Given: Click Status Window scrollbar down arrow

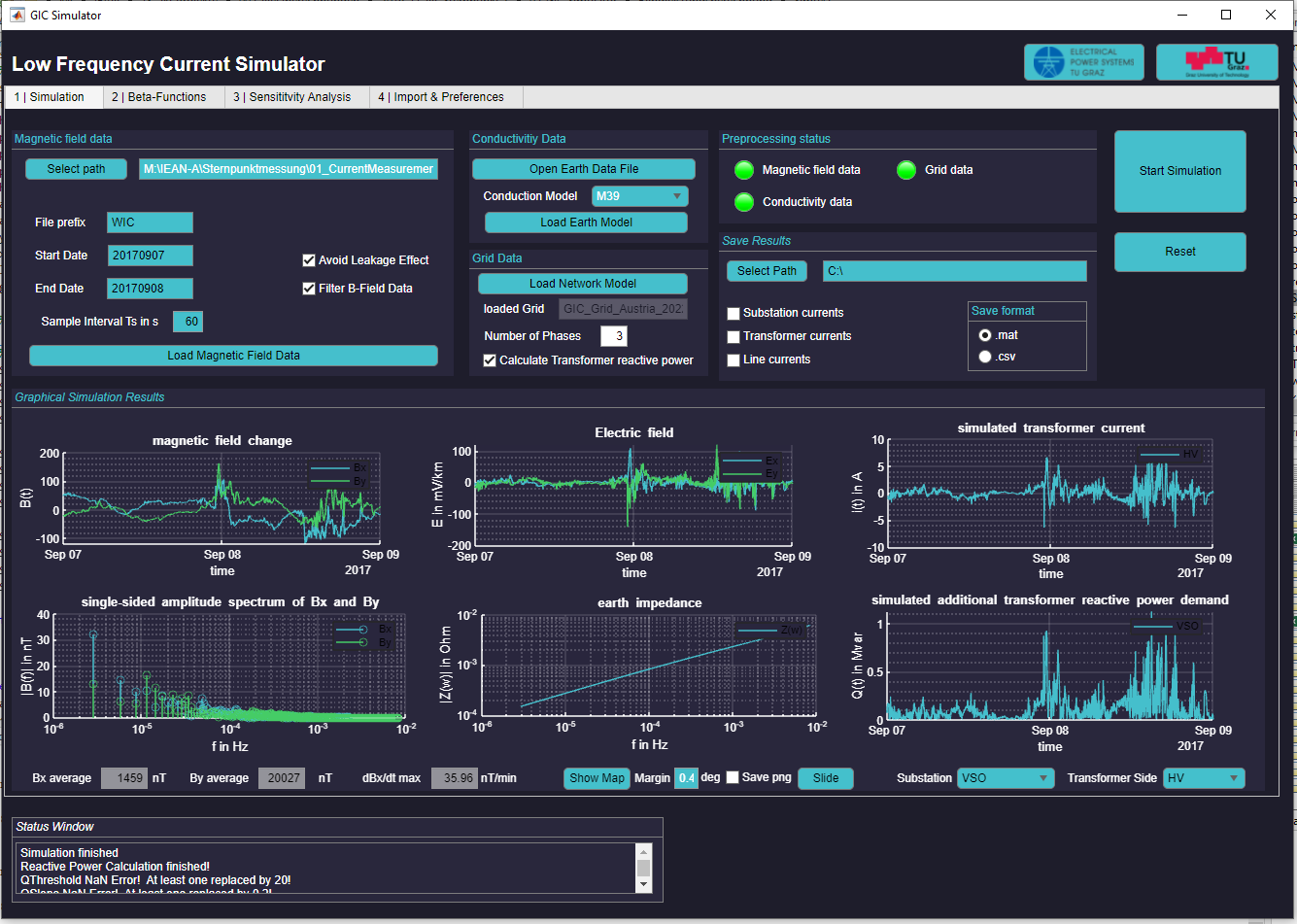Looking at the screenshot, I should click(643, 885).
